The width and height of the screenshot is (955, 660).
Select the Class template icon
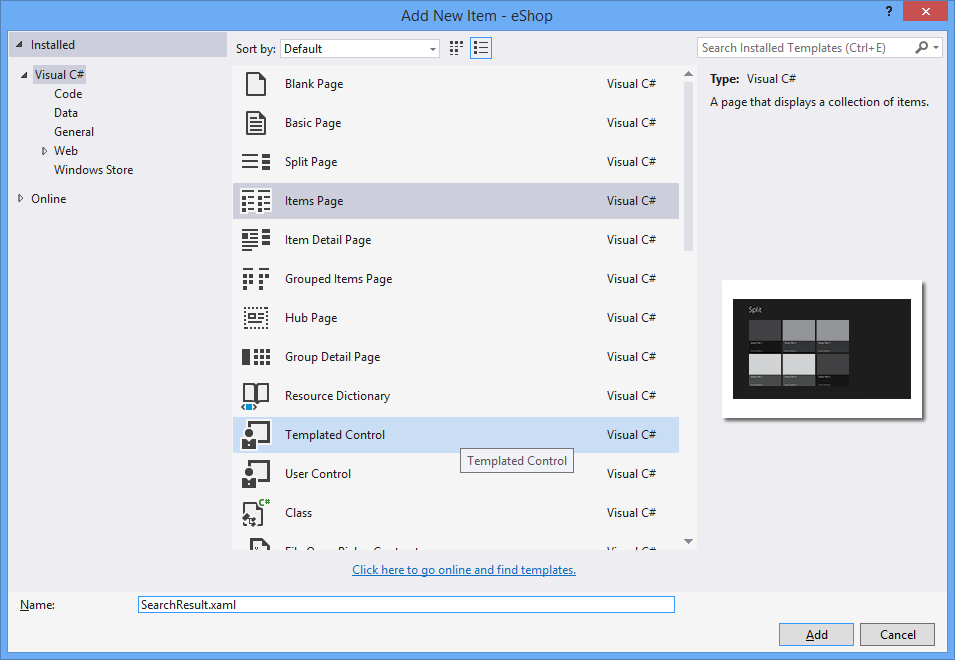(256, 512)
